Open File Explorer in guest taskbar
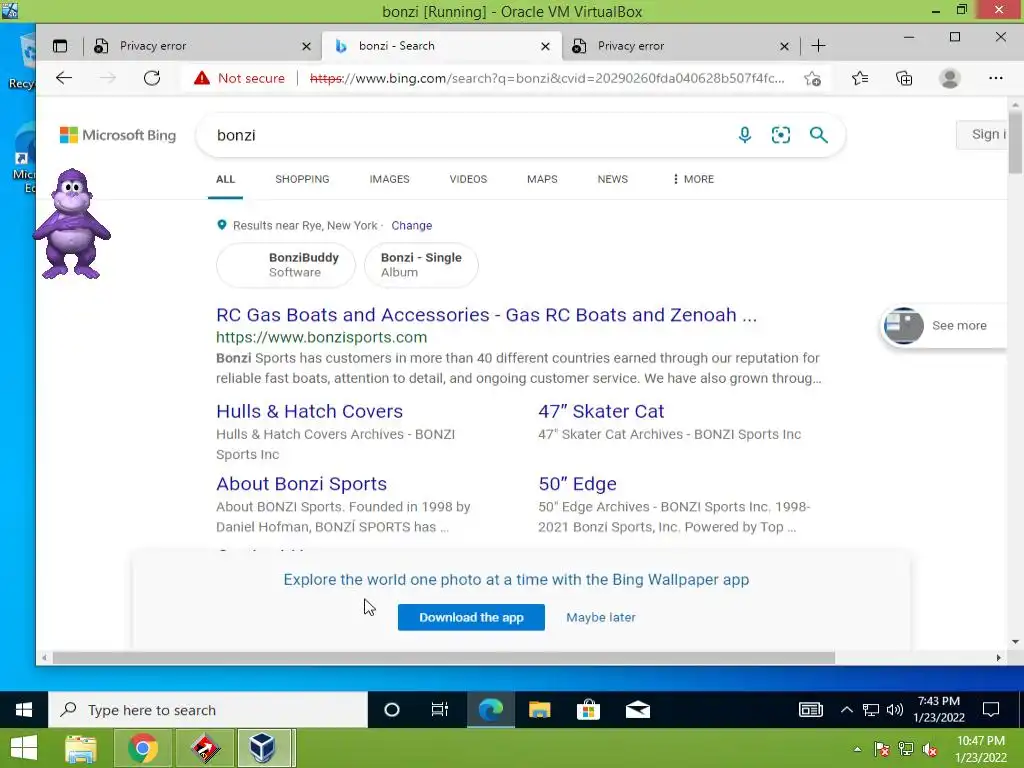 pos(539,710)
